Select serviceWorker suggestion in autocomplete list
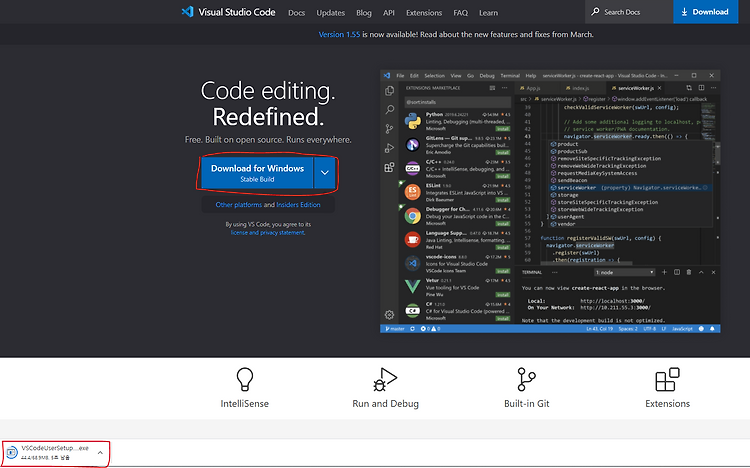 pyautogui.click(x=629, y=188)
